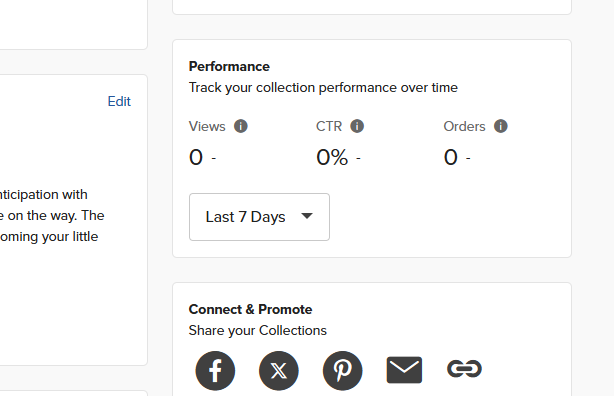Click the Connect & Promote heading
This screenshot has height=396, width=614.
point(250,309)
